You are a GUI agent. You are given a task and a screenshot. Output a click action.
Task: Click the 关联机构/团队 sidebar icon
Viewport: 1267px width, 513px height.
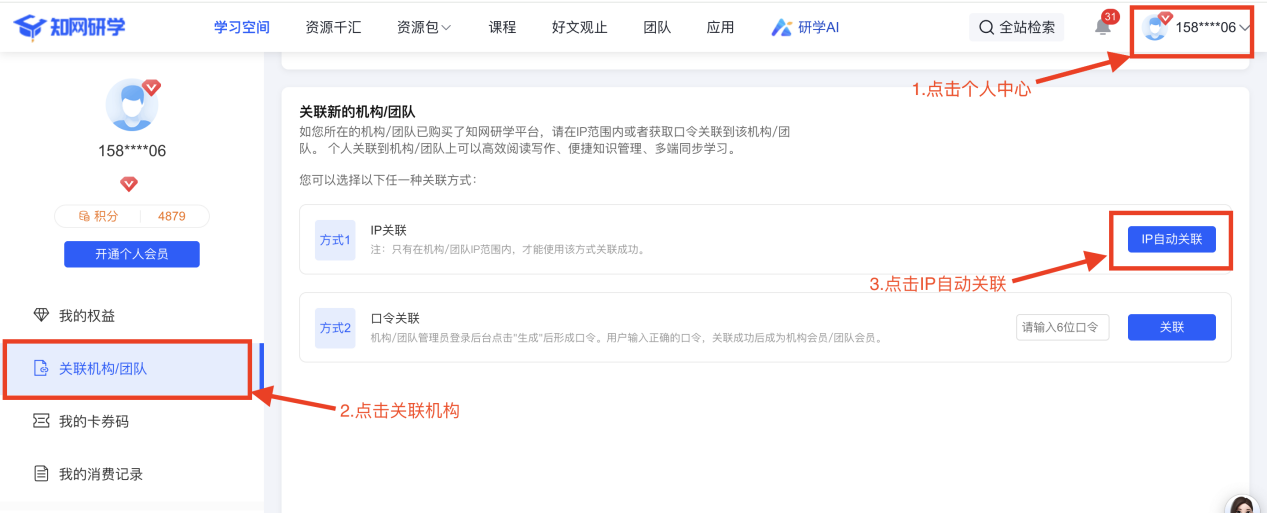click(x=41, y=369)
